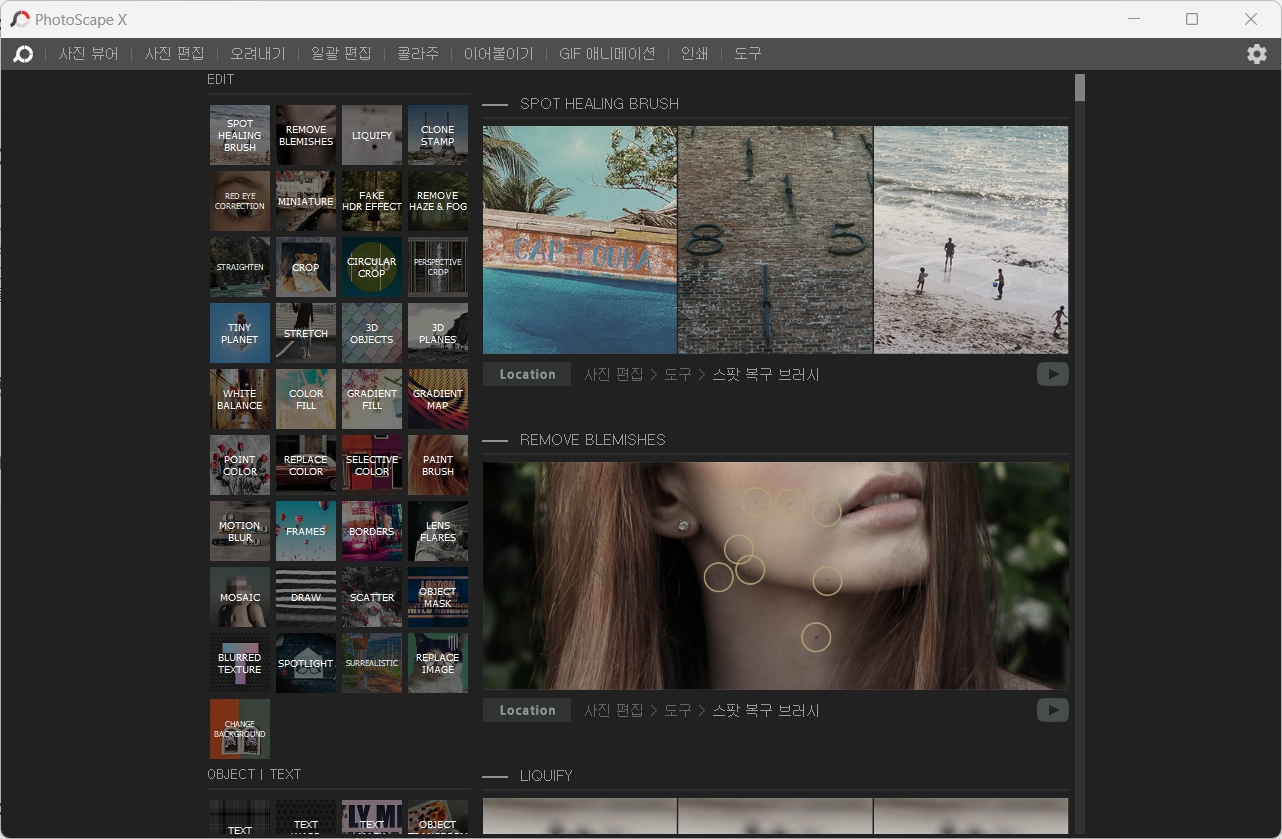Open the Lens Flares tile
Image resolution: width=1282 pixels, height=839 pixels.
pos(438,531)
